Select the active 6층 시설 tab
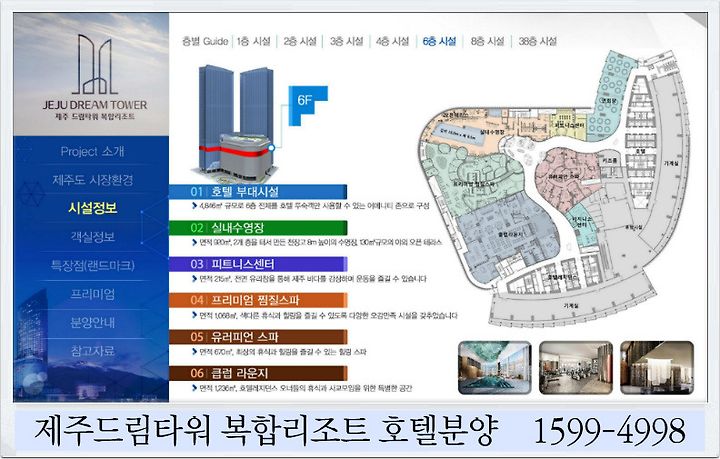 pos(439,41)
